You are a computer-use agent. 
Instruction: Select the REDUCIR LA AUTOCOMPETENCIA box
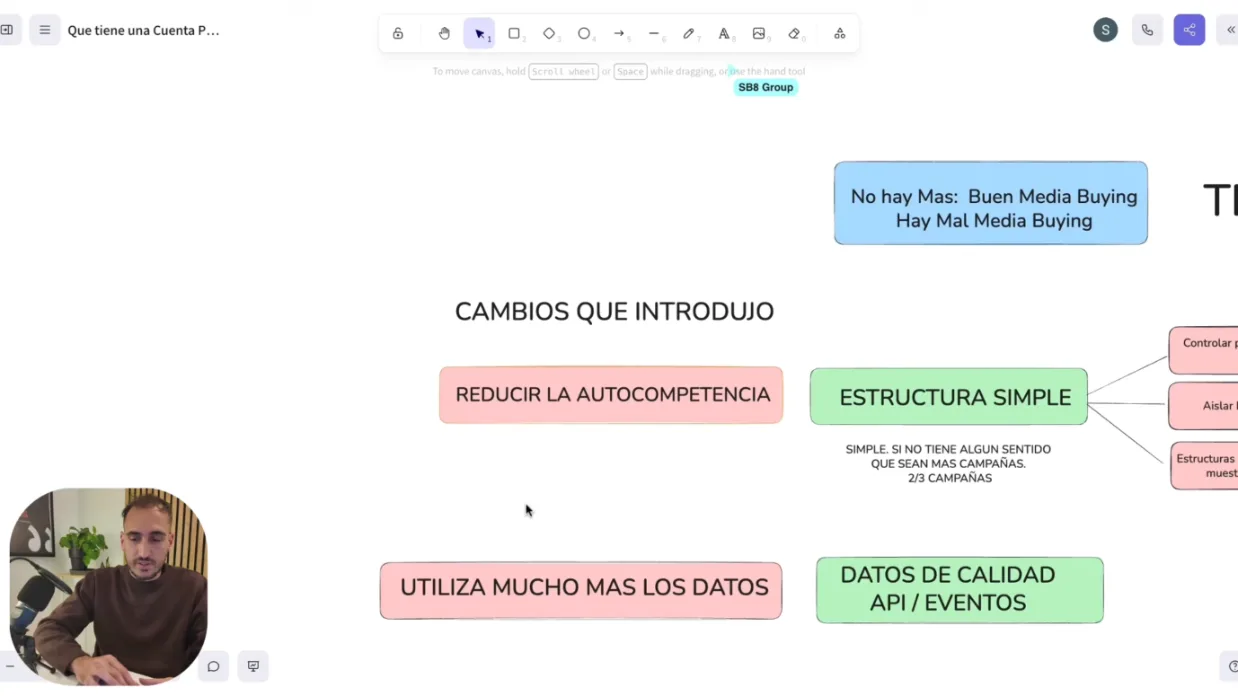(x=611, y=395)
